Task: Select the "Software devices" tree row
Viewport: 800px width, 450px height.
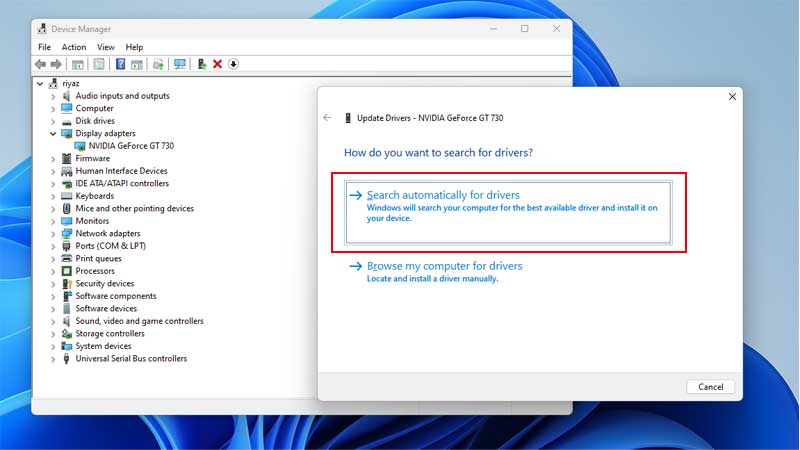Action: [x=106, y=309]
